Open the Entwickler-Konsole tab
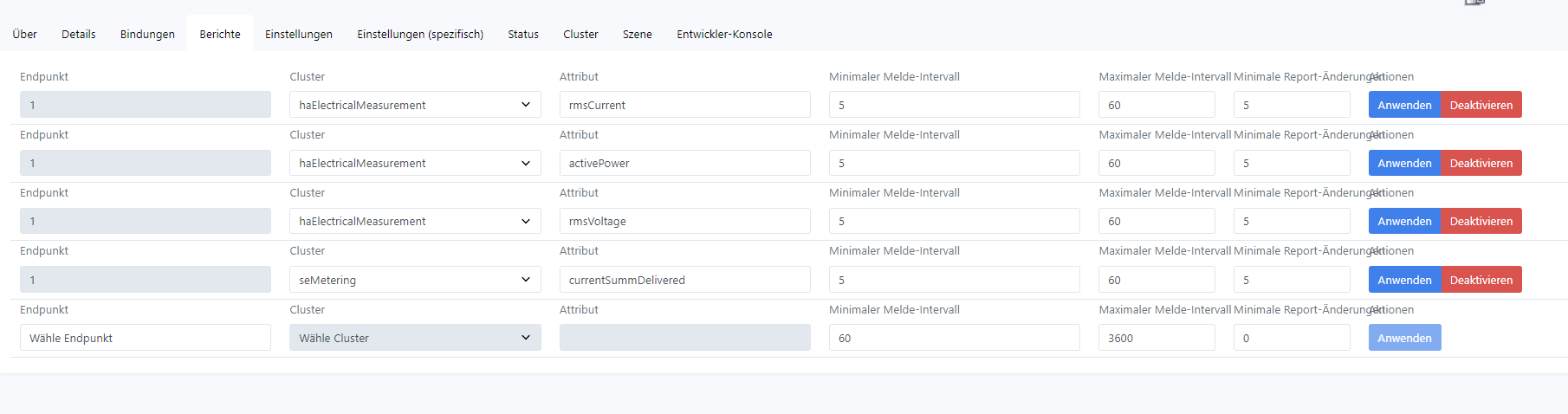Screen dimensions: 1568x414 click(x=724, y=35)
